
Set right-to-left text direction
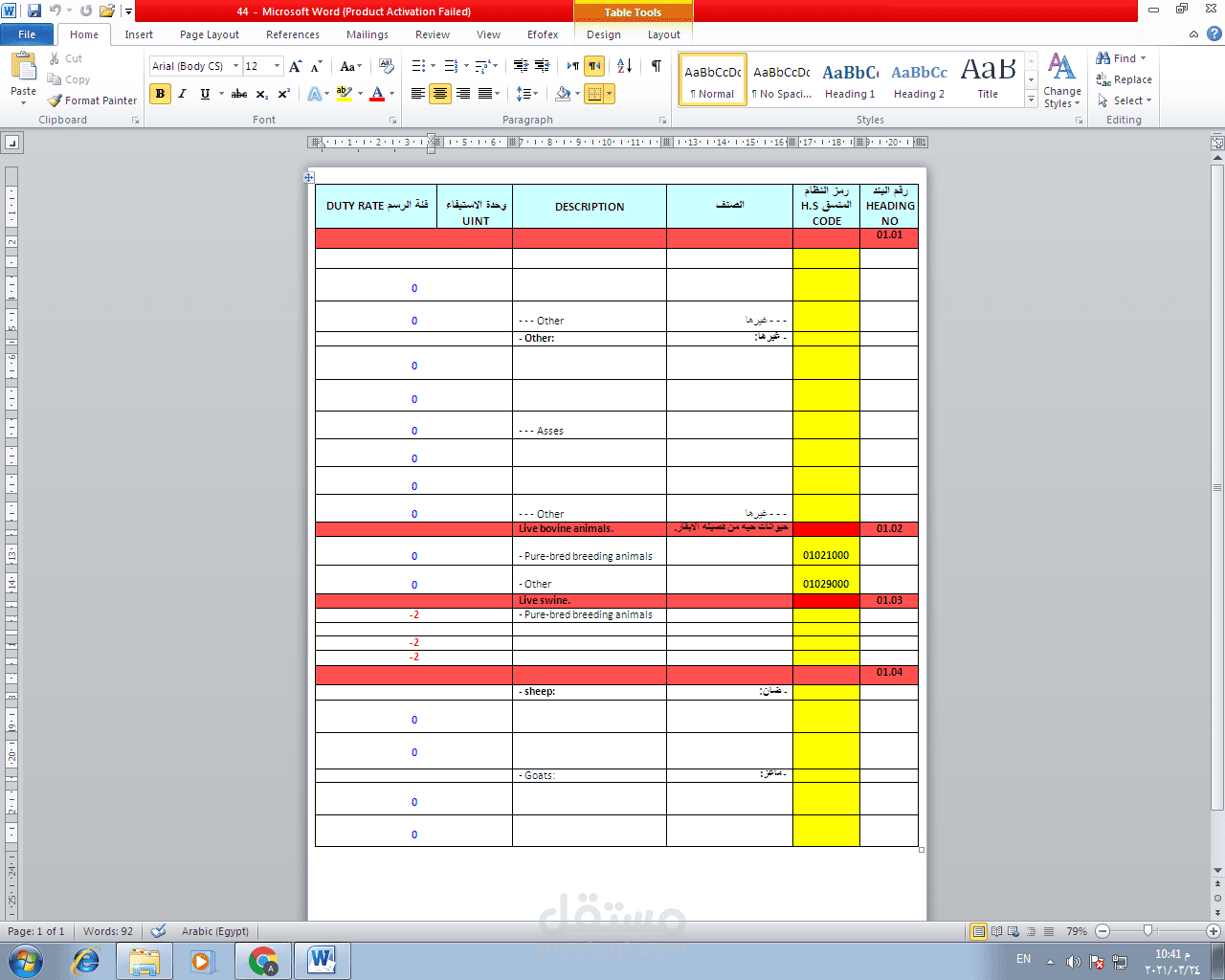[594, 66]
